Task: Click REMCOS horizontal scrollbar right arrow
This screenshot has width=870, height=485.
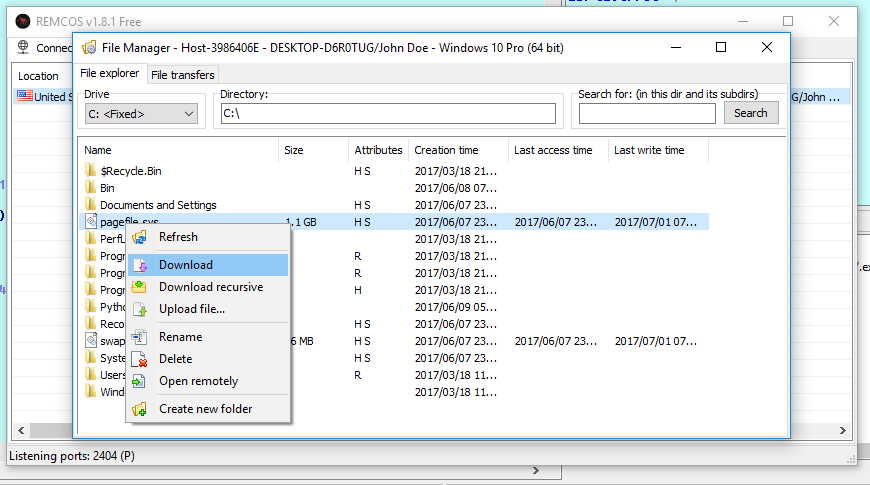Action: 843,430
